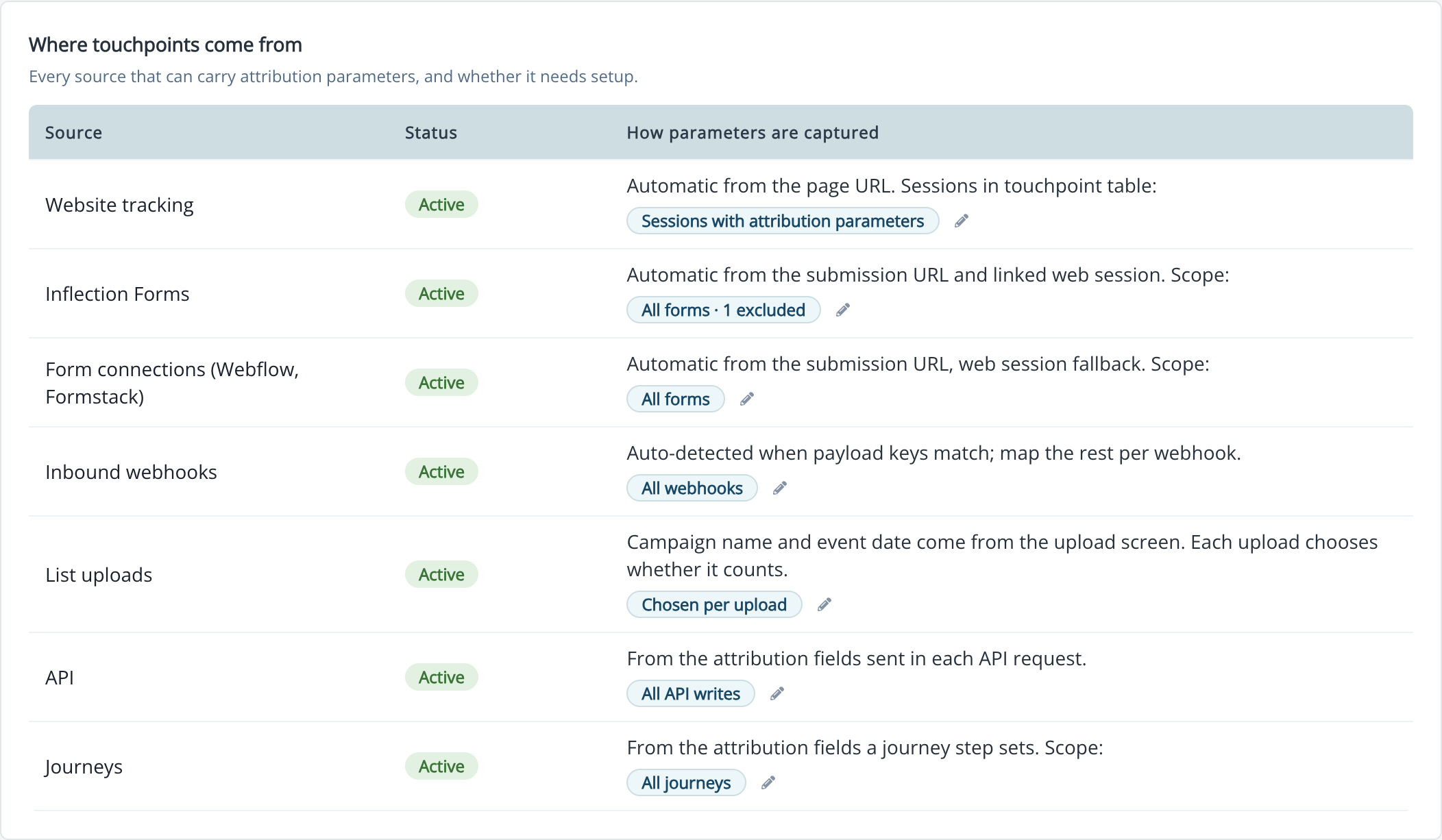Select the 'Inflection Forms' source name
The height and width of the screenshot is (840, 1442).
pos(117,294)
